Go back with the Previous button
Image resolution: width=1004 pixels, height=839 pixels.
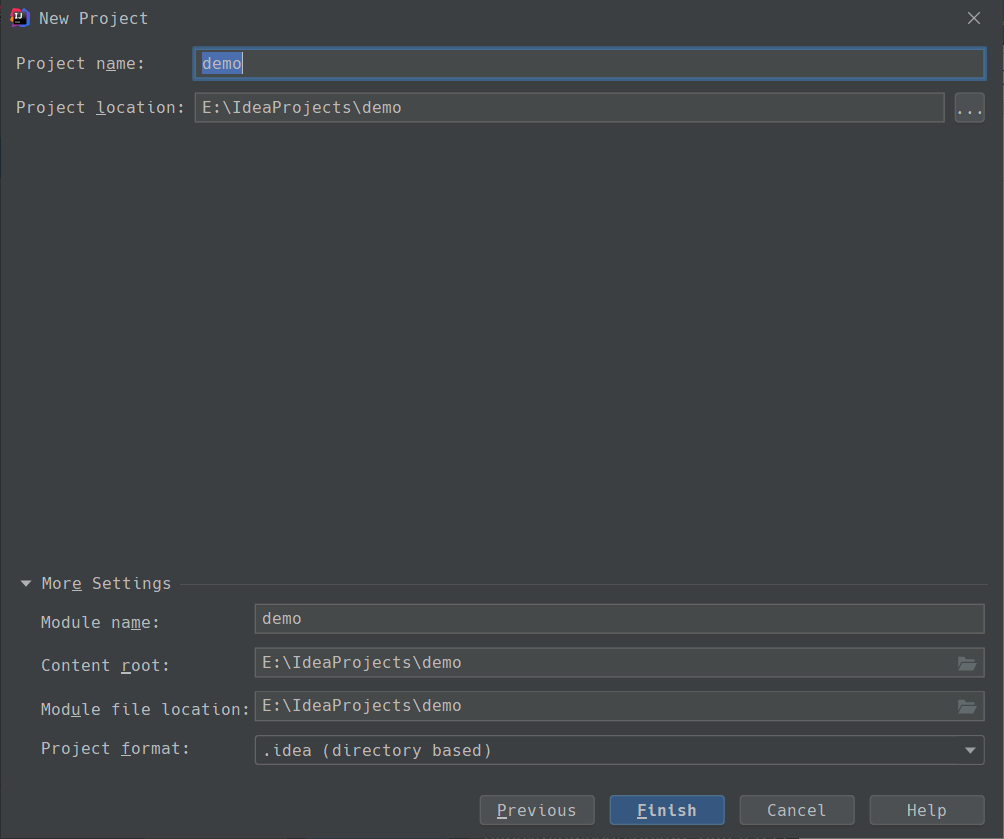pos(537,810)
